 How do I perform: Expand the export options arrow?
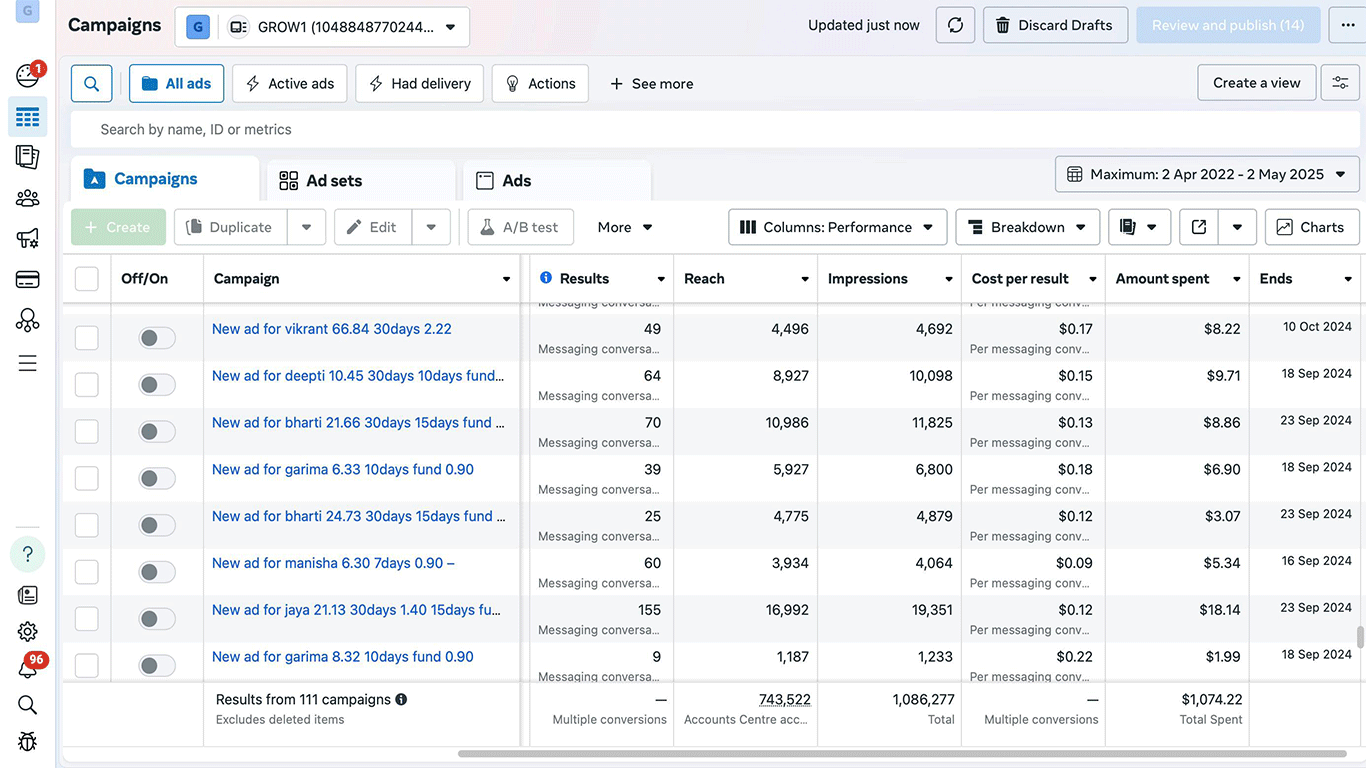pyautogui.click(x=1237, y=227)
